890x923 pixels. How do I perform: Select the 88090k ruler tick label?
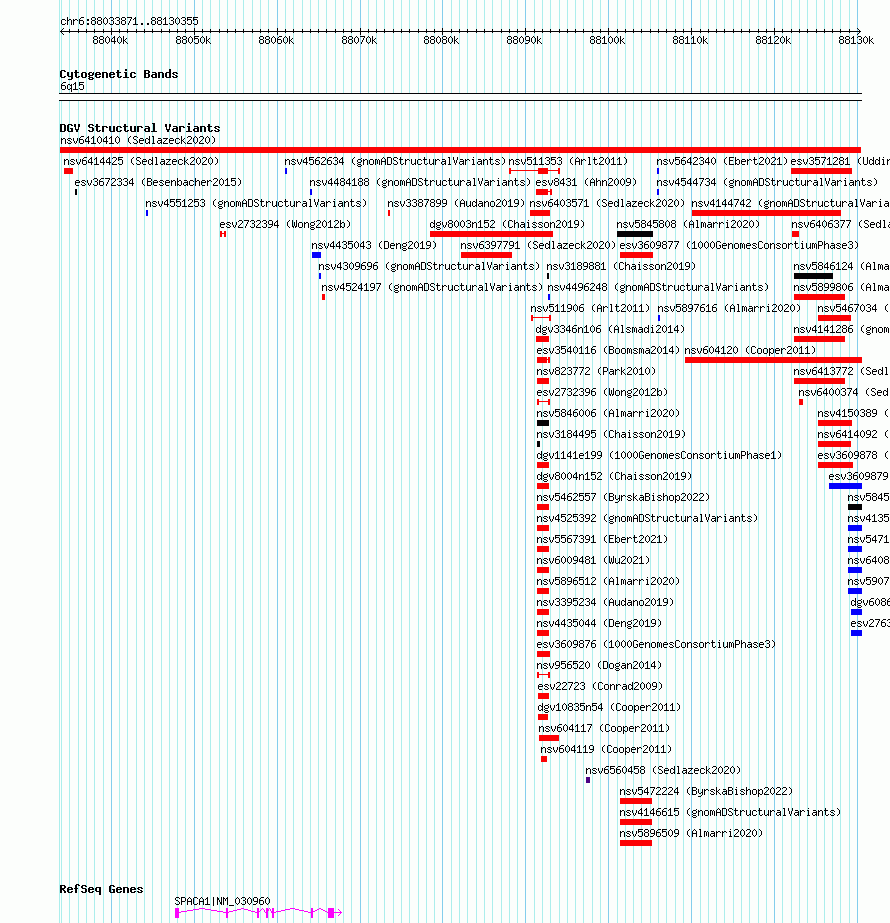524,41
